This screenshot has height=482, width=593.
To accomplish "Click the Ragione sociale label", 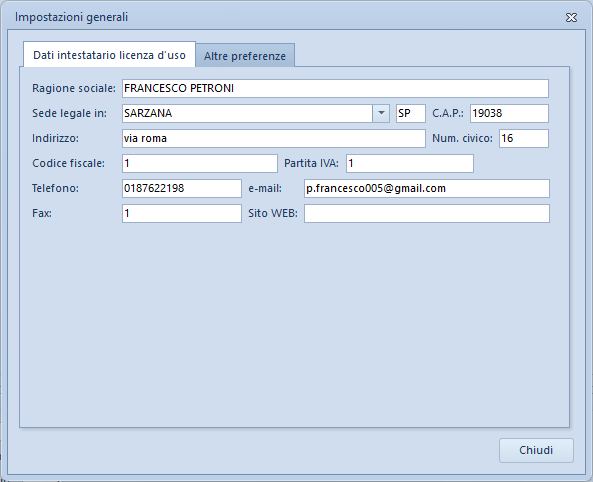I will (x=74, y=88).
